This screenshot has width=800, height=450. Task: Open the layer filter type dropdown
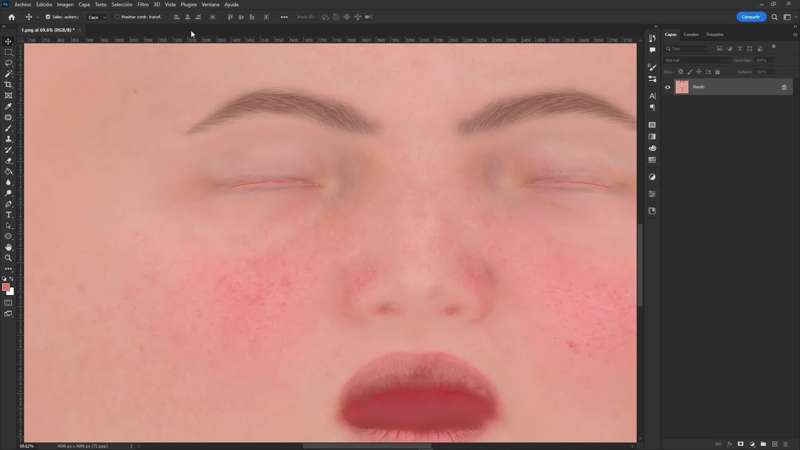[690, 48]
